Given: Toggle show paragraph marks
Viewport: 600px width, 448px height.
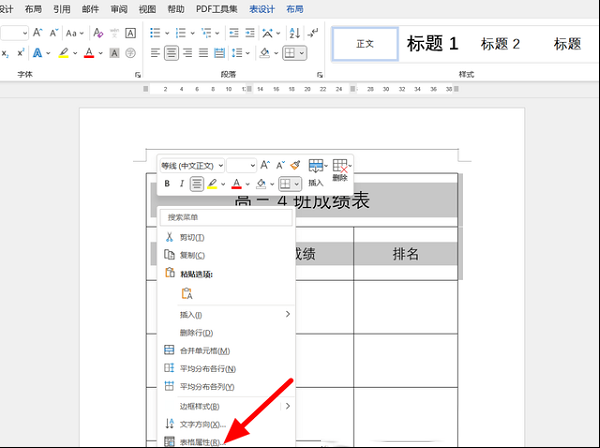Looking at the screenshot, I should pos(313,33).
